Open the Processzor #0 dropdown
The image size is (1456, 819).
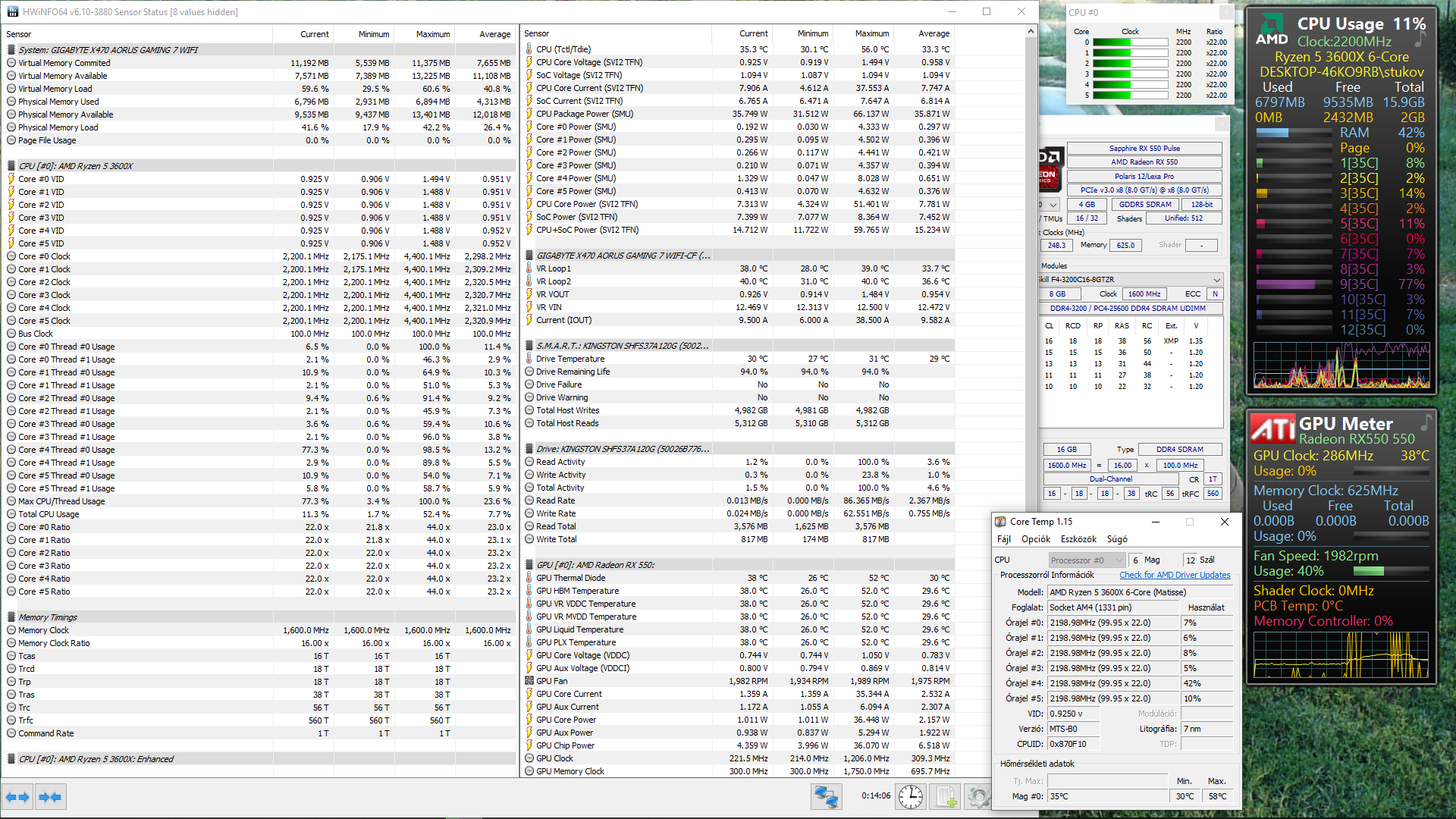1086,560
